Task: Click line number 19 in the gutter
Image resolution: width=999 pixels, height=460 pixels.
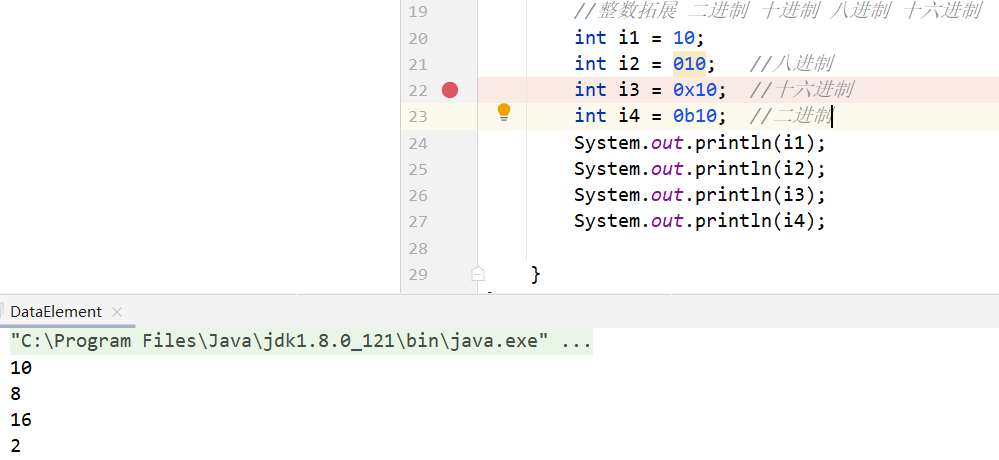Action: (x=418, y=11)
